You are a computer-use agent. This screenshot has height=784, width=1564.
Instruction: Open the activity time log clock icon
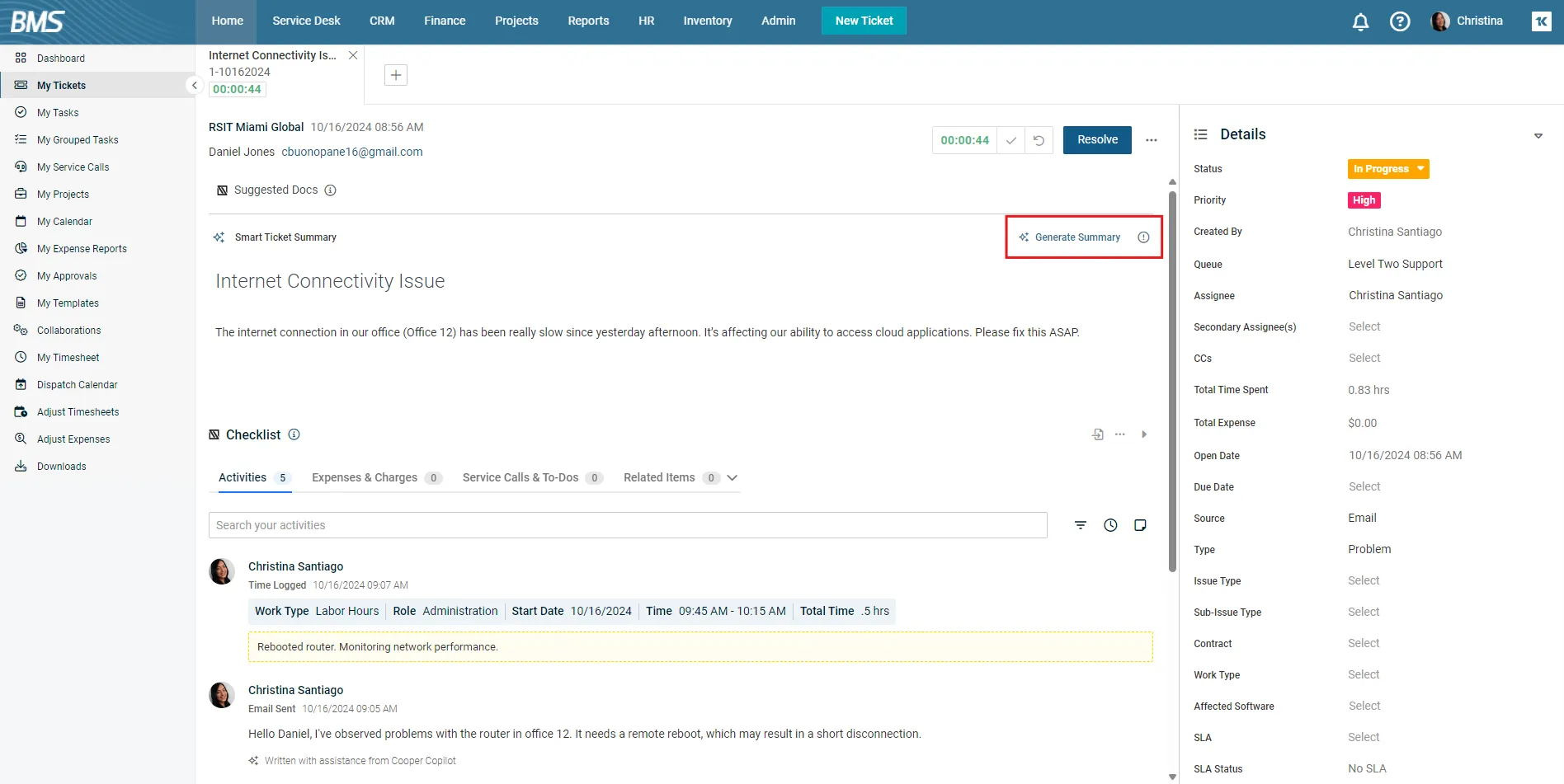click(x=1110, y=525)
